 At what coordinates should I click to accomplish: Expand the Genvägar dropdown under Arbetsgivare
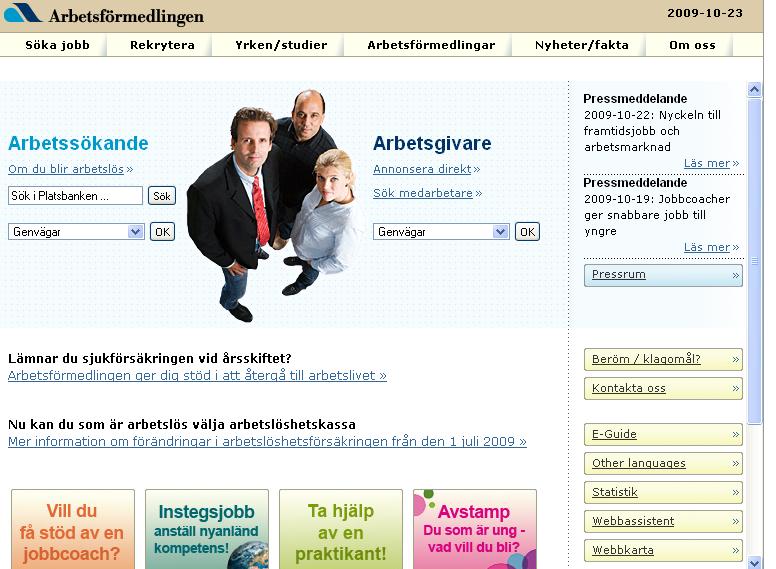tap(441, 232)
